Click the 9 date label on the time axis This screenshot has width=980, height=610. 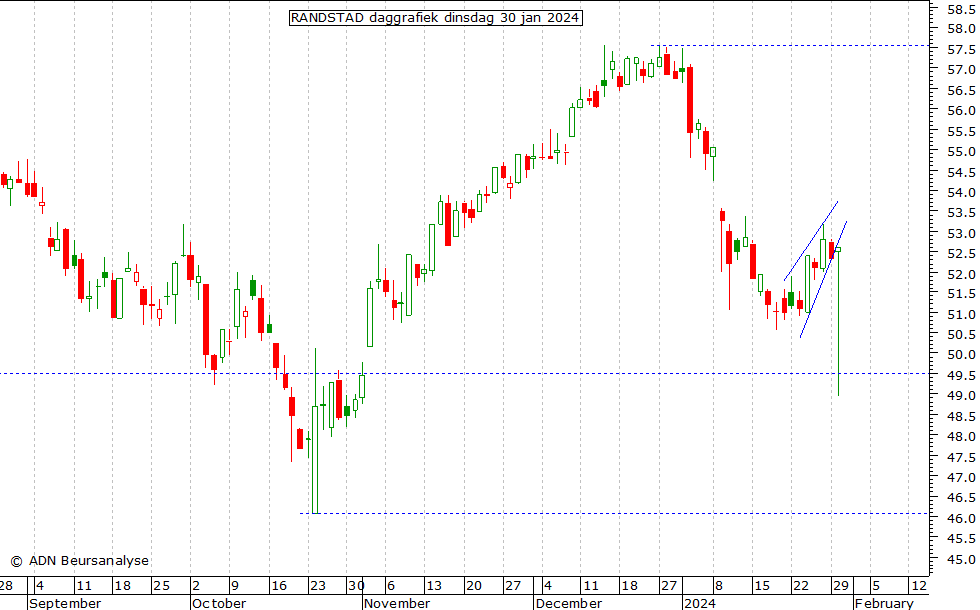pos(235,586)
